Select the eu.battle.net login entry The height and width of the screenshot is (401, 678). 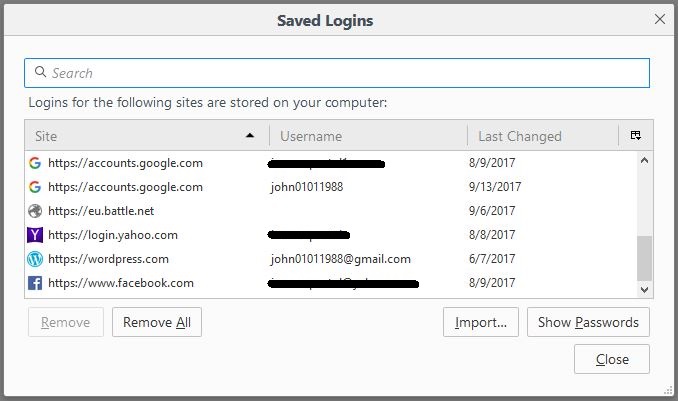pos(331,211)
